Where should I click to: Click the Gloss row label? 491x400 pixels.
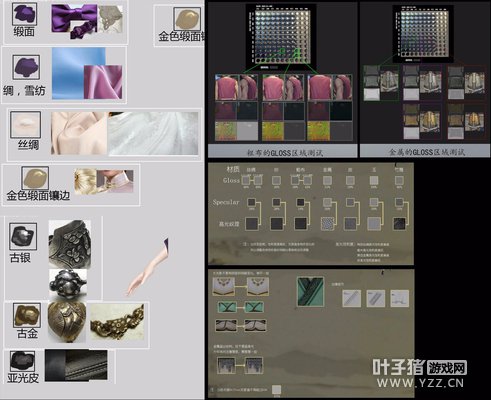pos(231,180)
